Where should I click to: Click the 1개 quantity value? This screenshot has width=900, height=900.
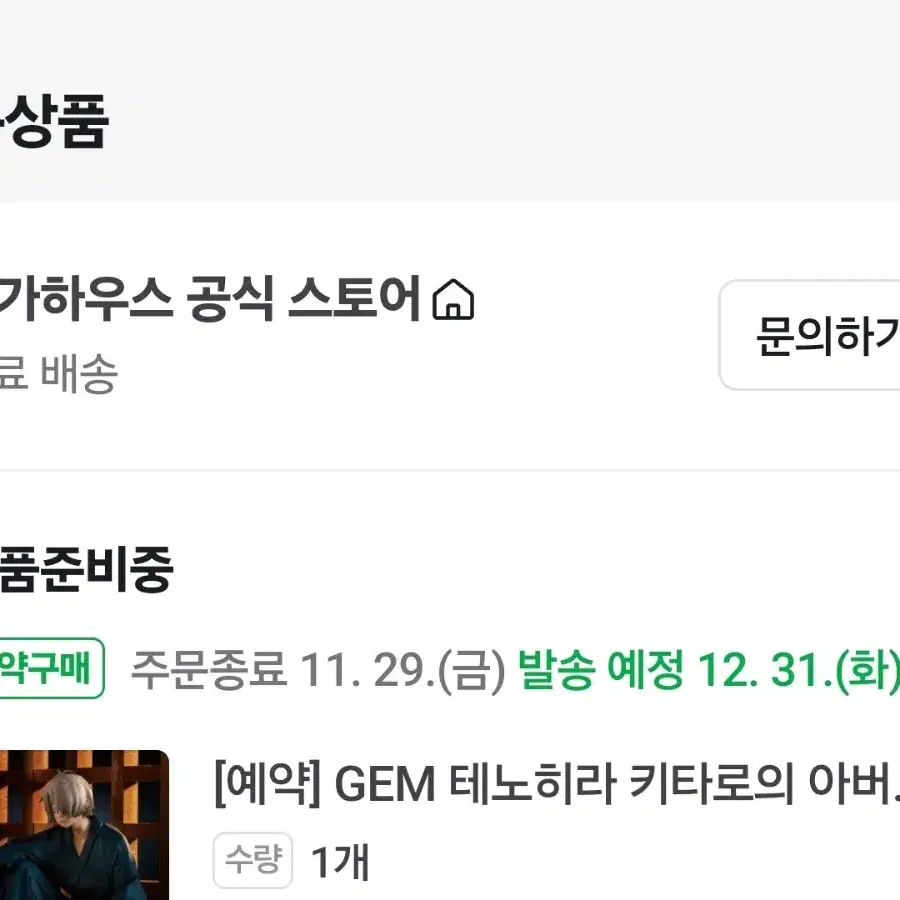click(340, 862)
